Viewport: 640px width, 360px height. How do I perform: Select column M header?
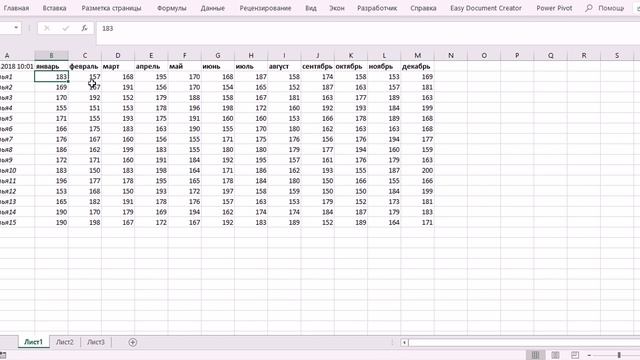418,56
